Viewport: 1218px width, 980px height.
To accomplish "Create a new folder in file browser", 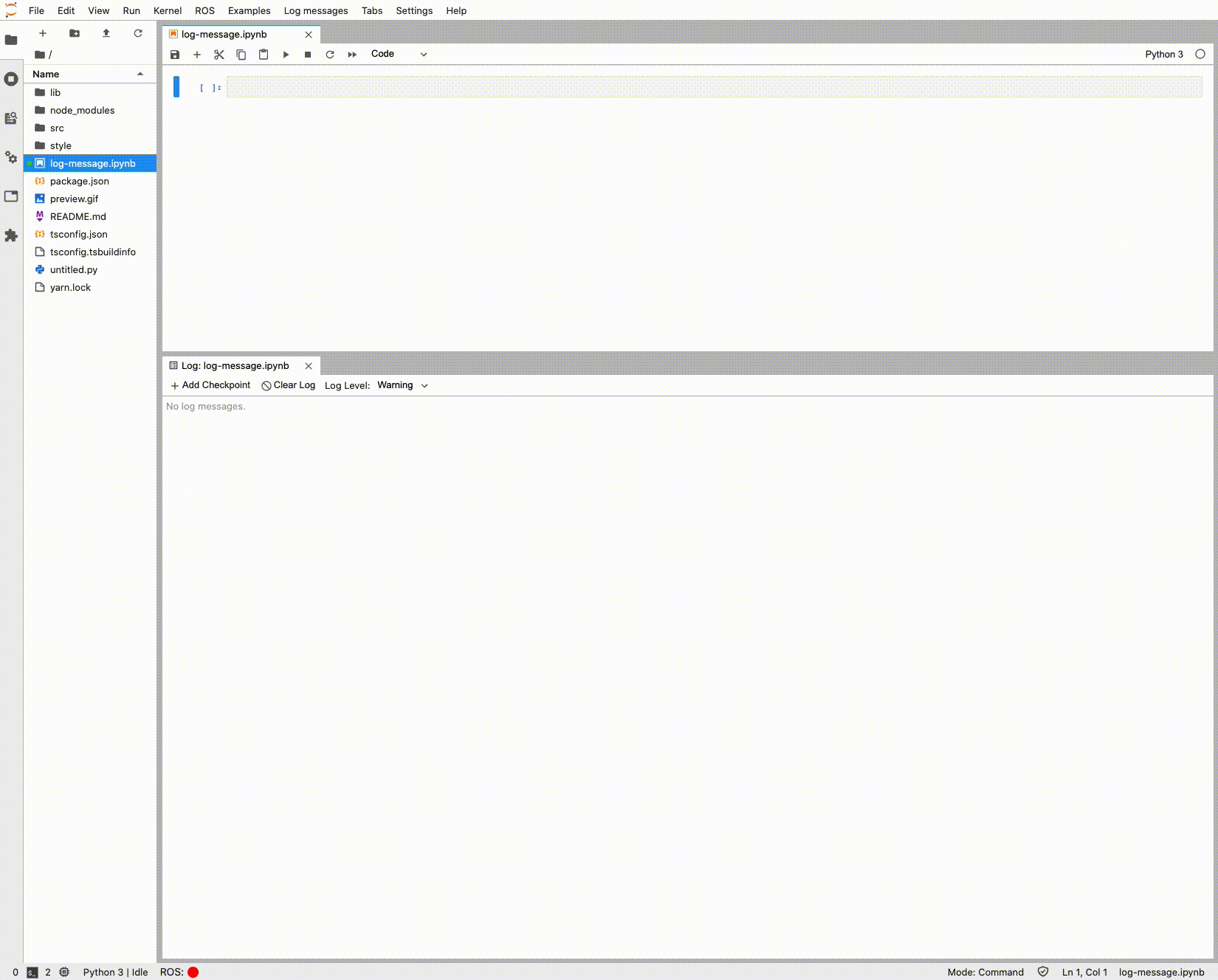I will 75,33.
